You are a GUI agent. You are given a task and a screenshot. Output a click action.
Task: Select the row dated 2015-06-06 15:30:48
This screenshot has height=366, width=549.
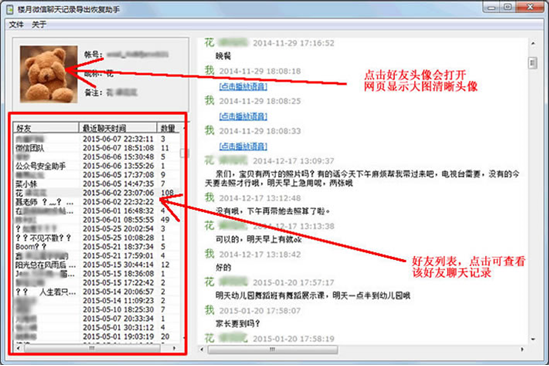97,157
